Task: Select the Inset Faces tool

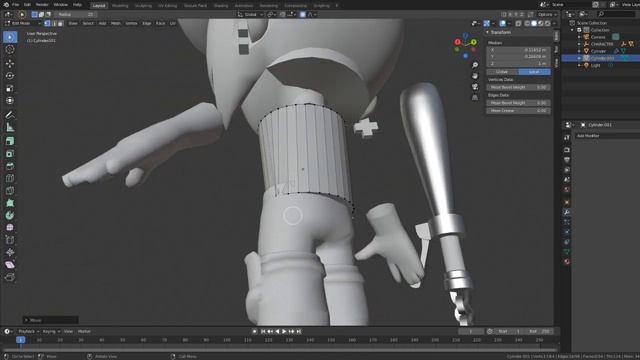Action: [10, 153]
